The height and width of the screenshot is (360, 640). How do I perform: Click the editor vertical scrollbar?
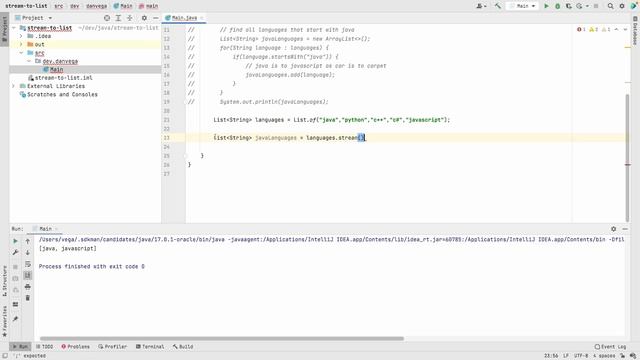[627, 157]
